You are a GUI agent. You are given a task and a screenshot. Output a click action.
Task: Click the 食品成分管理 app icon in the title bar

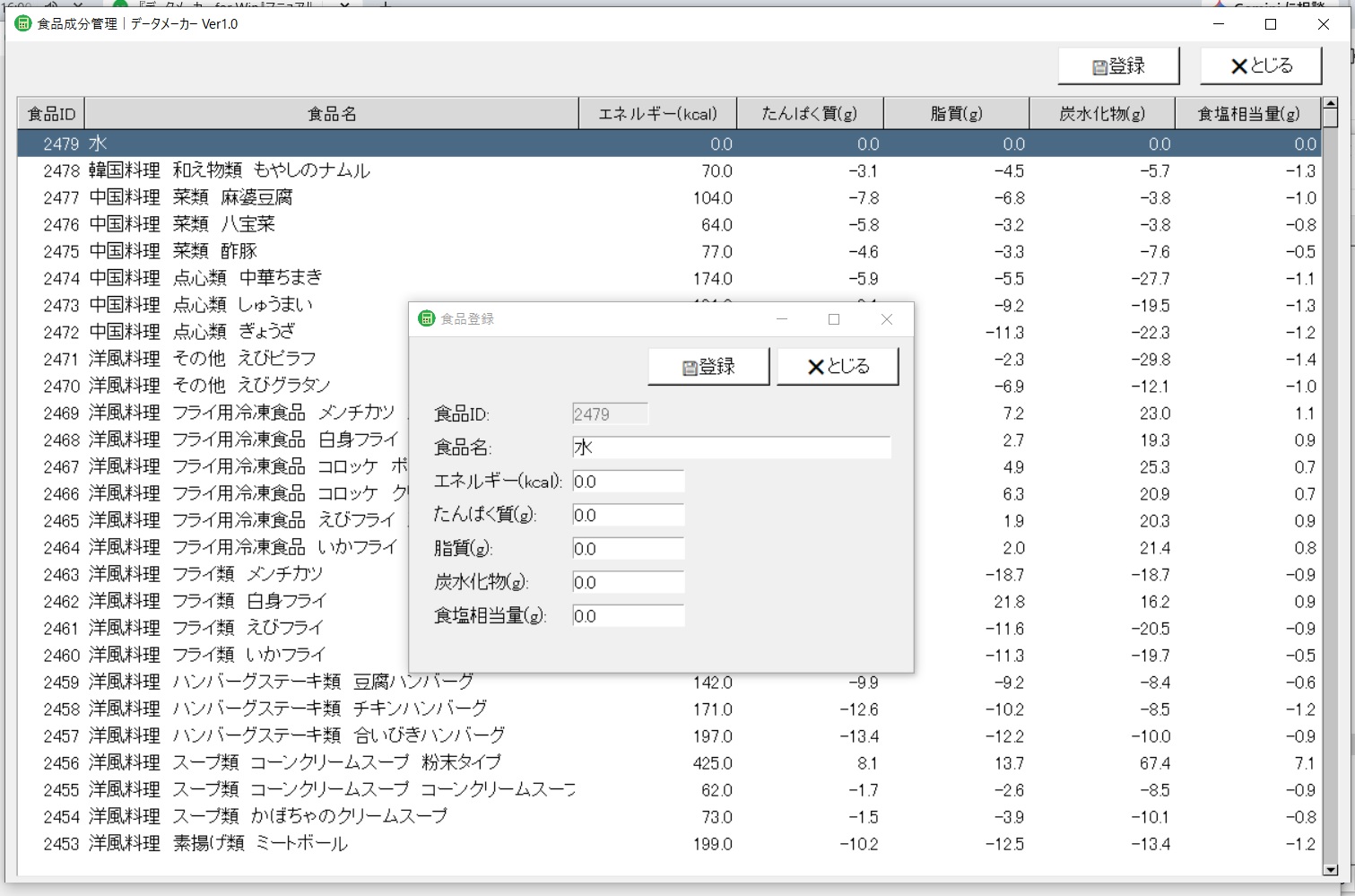(23, 23)
